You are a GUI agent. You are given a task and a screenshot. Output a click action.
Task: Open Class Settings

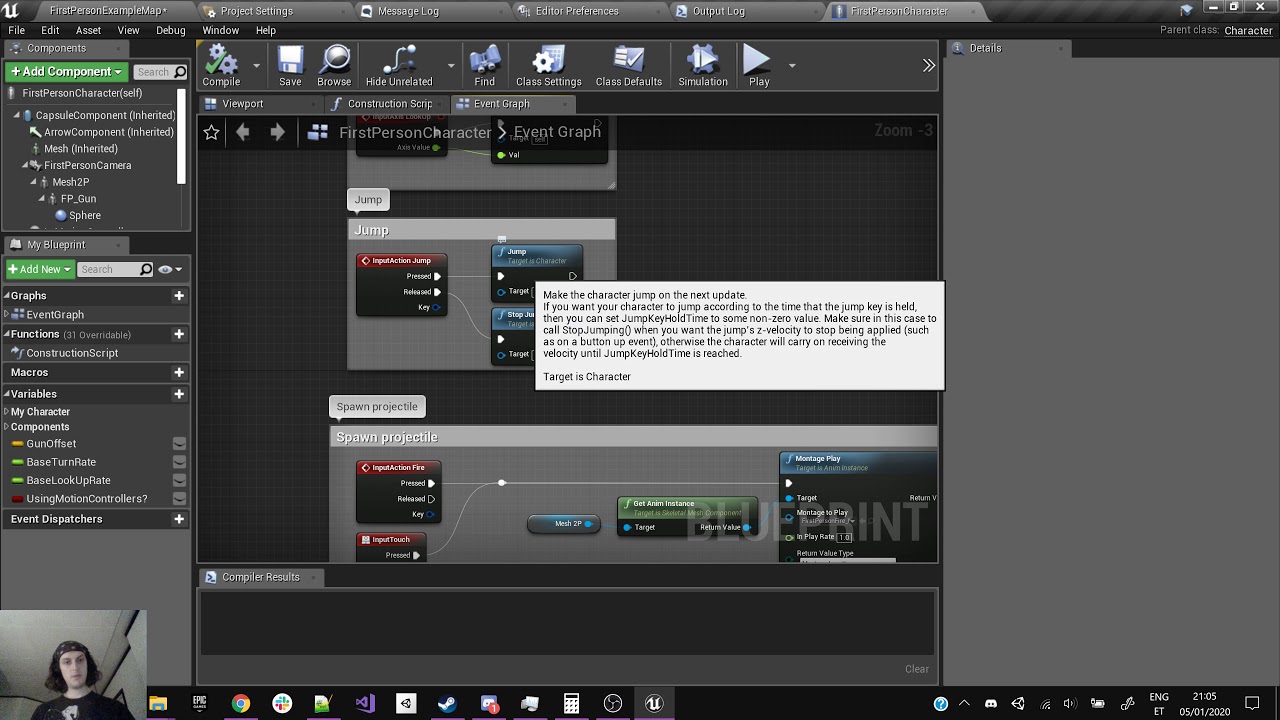click(548, 66)
